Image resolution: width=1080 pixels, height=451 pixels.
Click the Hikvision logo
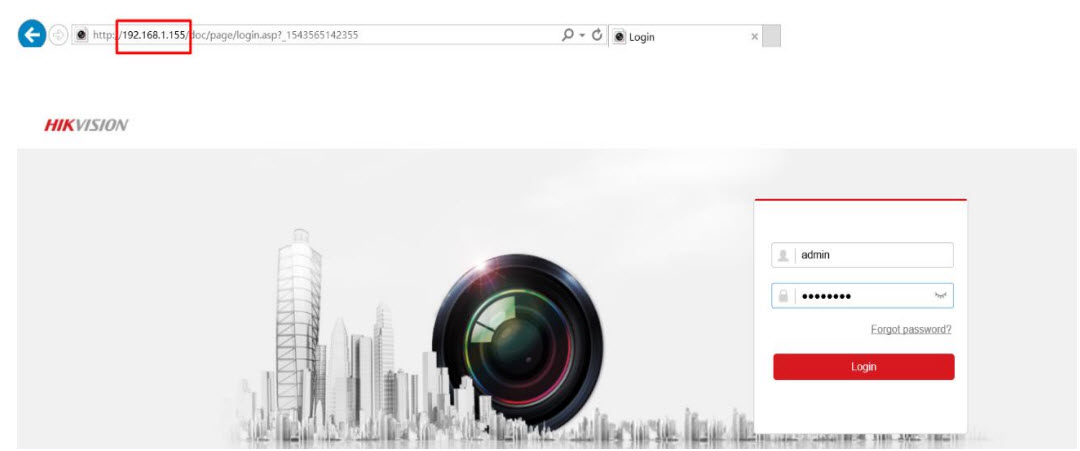[x=86, y=125]
